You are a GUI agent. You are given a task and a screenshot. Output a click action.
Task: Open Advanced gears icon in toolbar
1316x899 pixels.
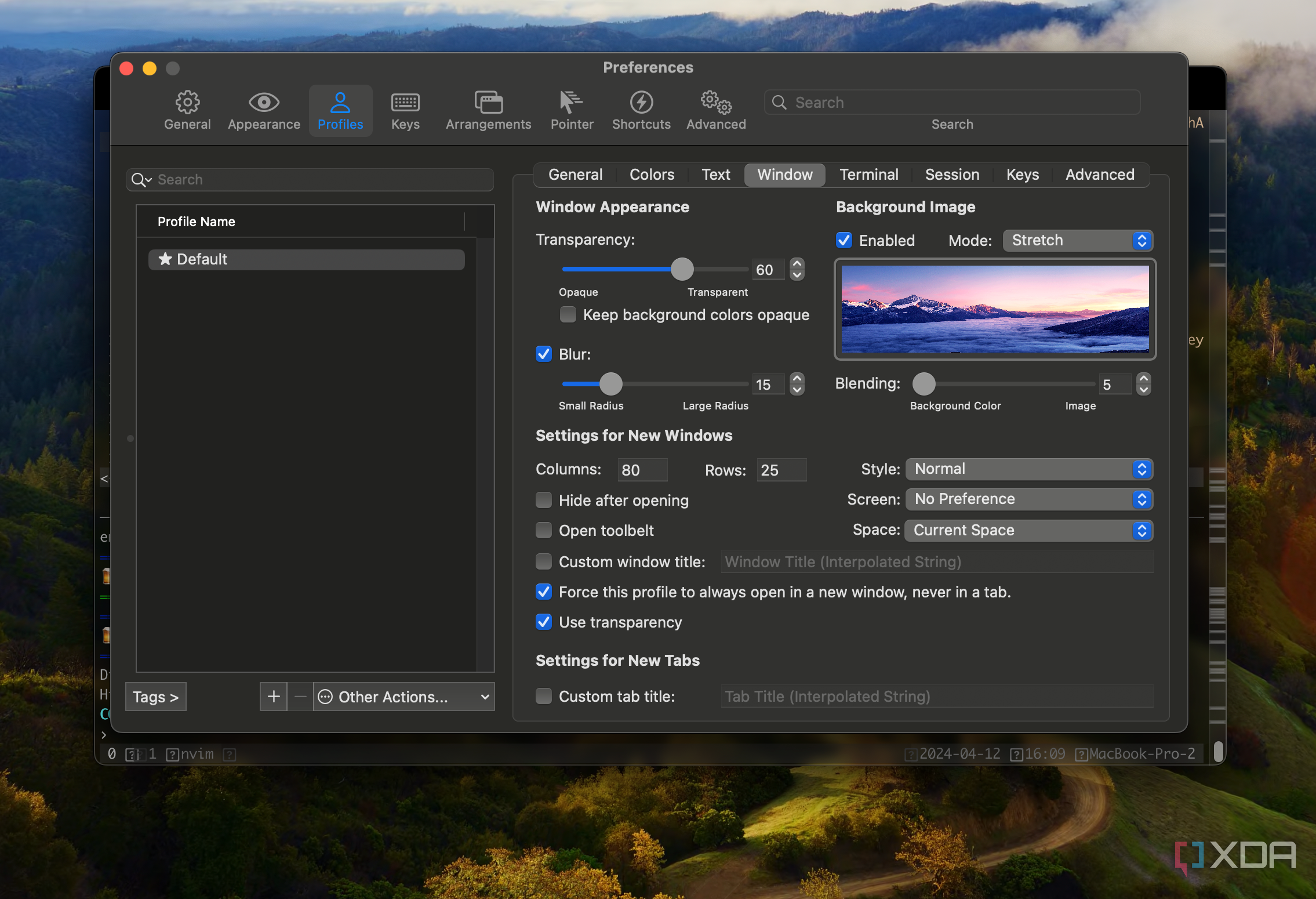[716, 102]
